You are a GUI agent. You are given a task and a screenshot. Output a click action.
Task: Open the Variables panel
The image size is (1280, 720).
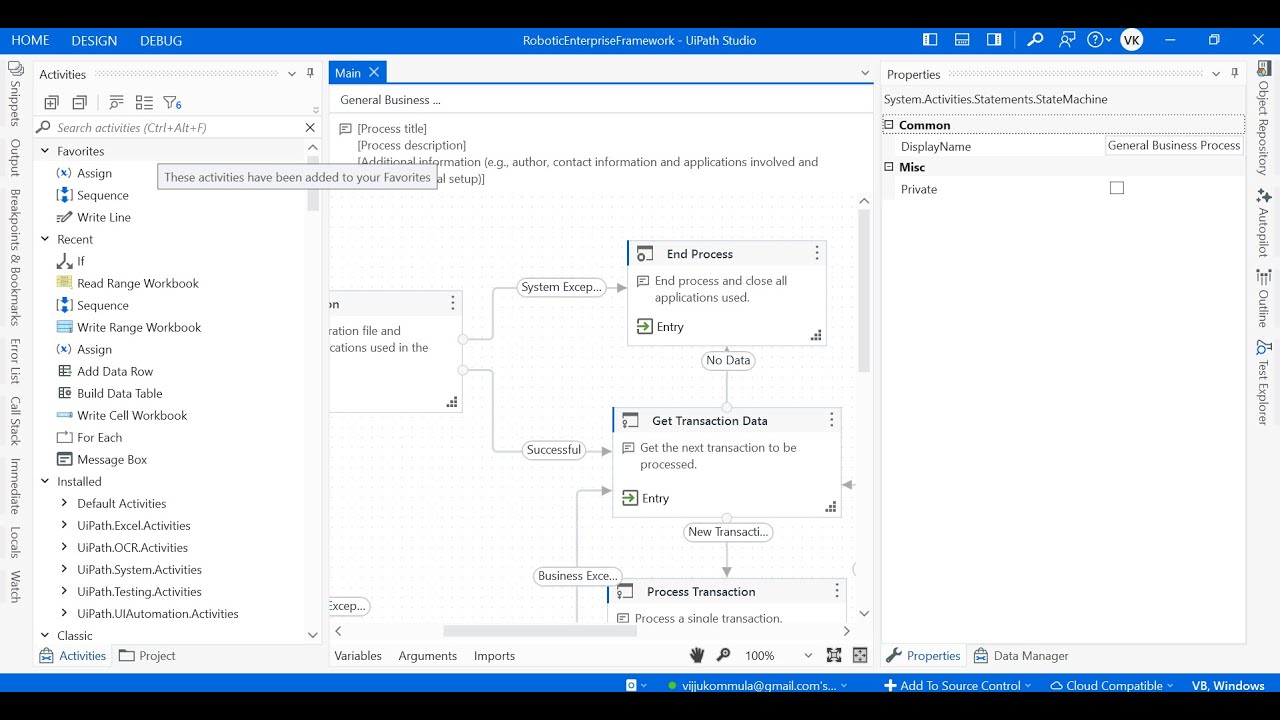click(358, 656)
